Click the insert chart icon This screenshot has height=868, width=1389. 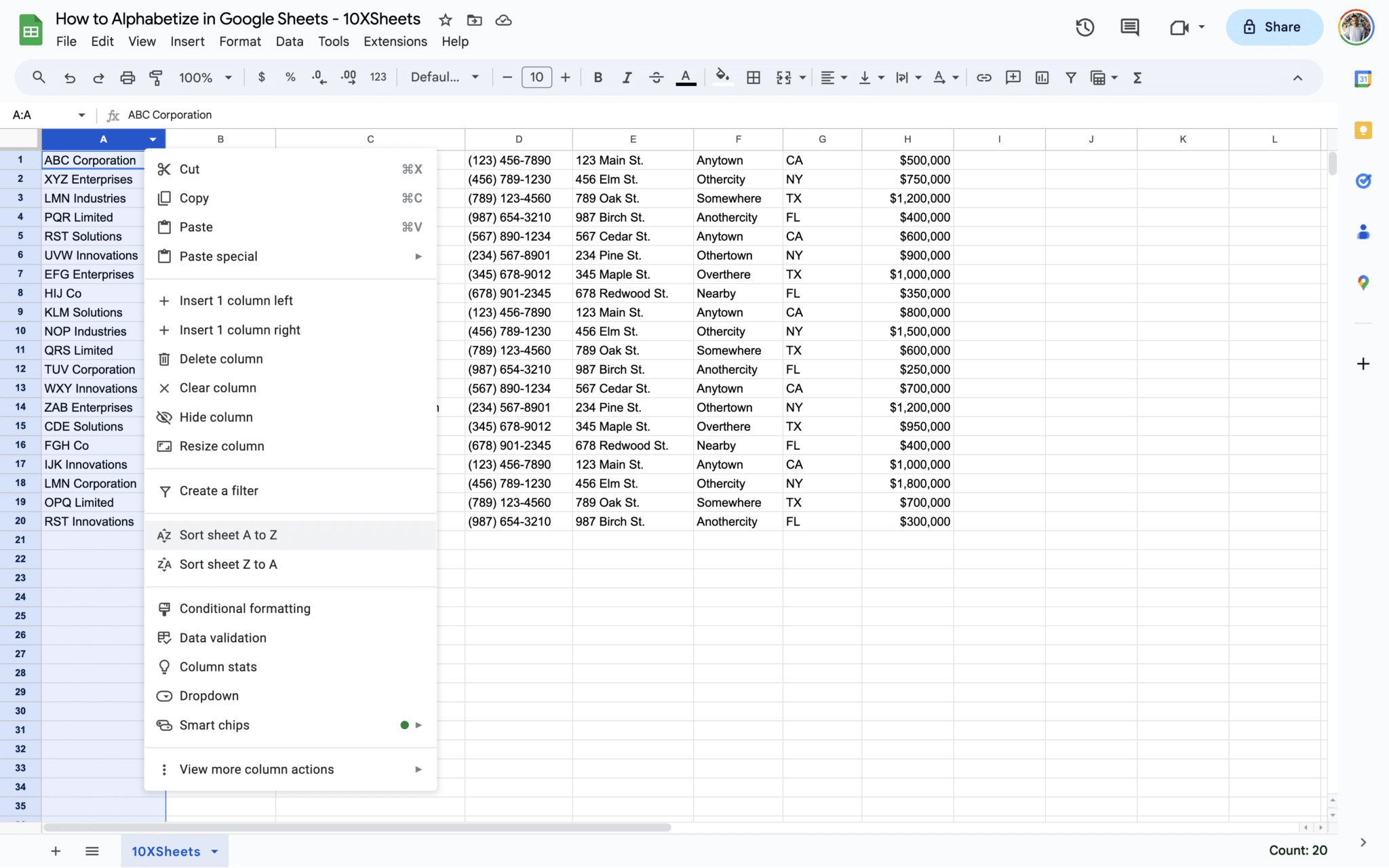click(1042, 77)
